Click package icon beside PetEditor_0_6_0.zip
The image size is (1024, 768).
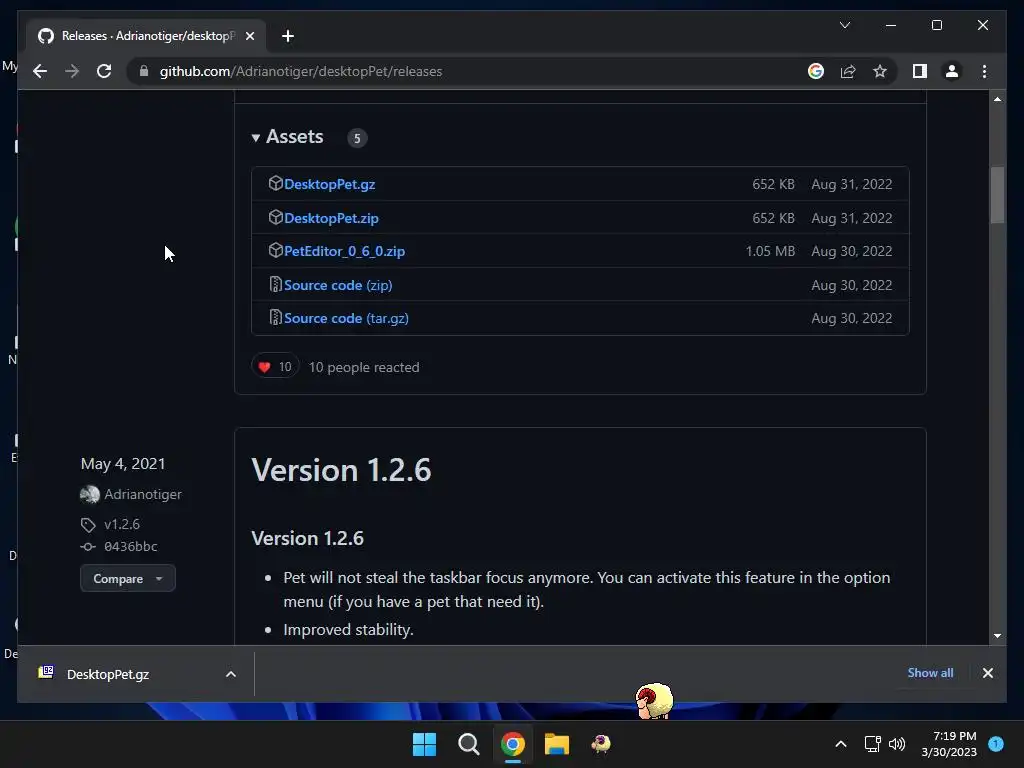tap(275, 250)
